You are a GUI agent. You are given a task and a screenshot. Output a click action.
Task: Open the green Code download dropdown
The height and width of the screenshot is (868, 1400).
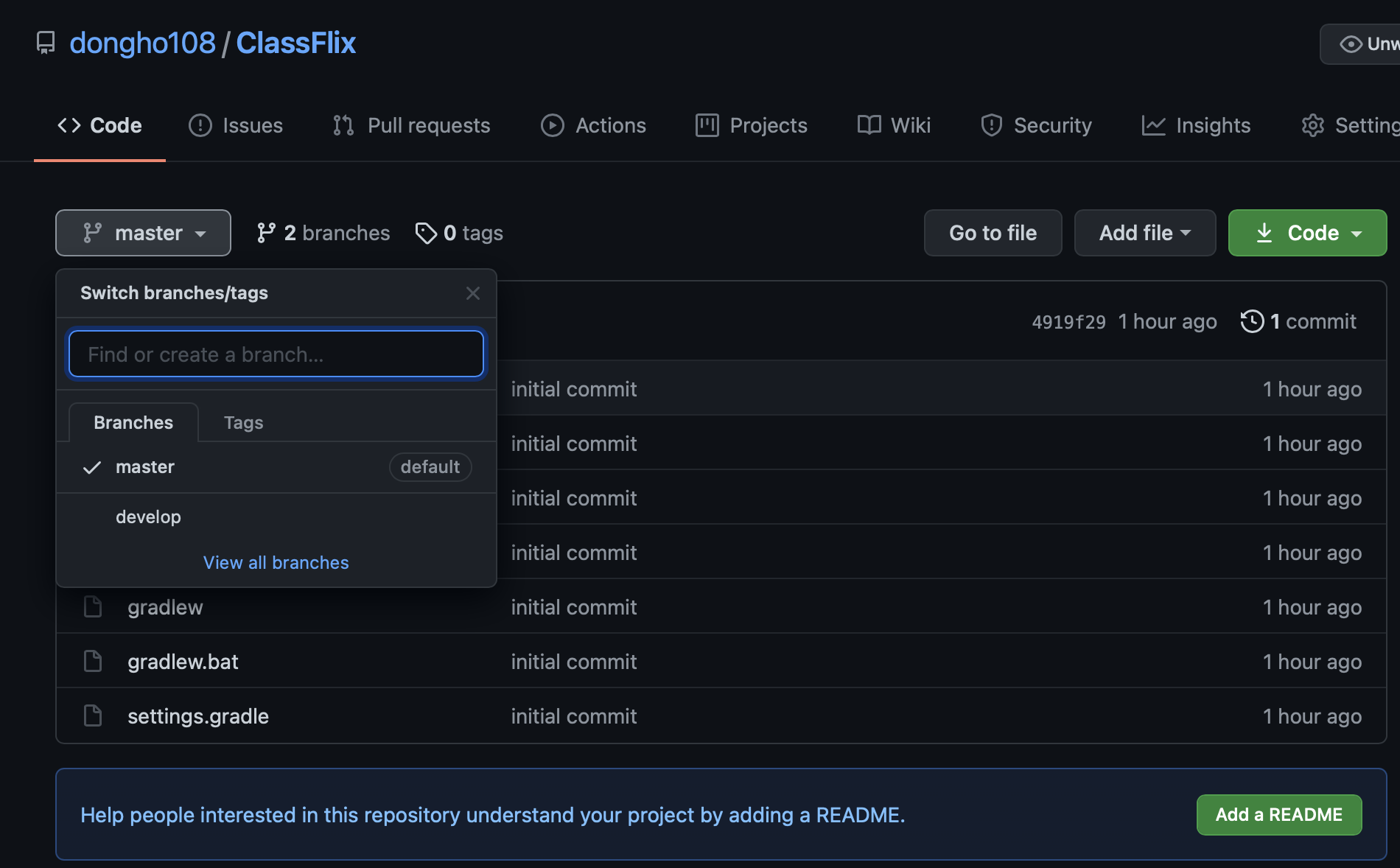(x=1307, y=233)
